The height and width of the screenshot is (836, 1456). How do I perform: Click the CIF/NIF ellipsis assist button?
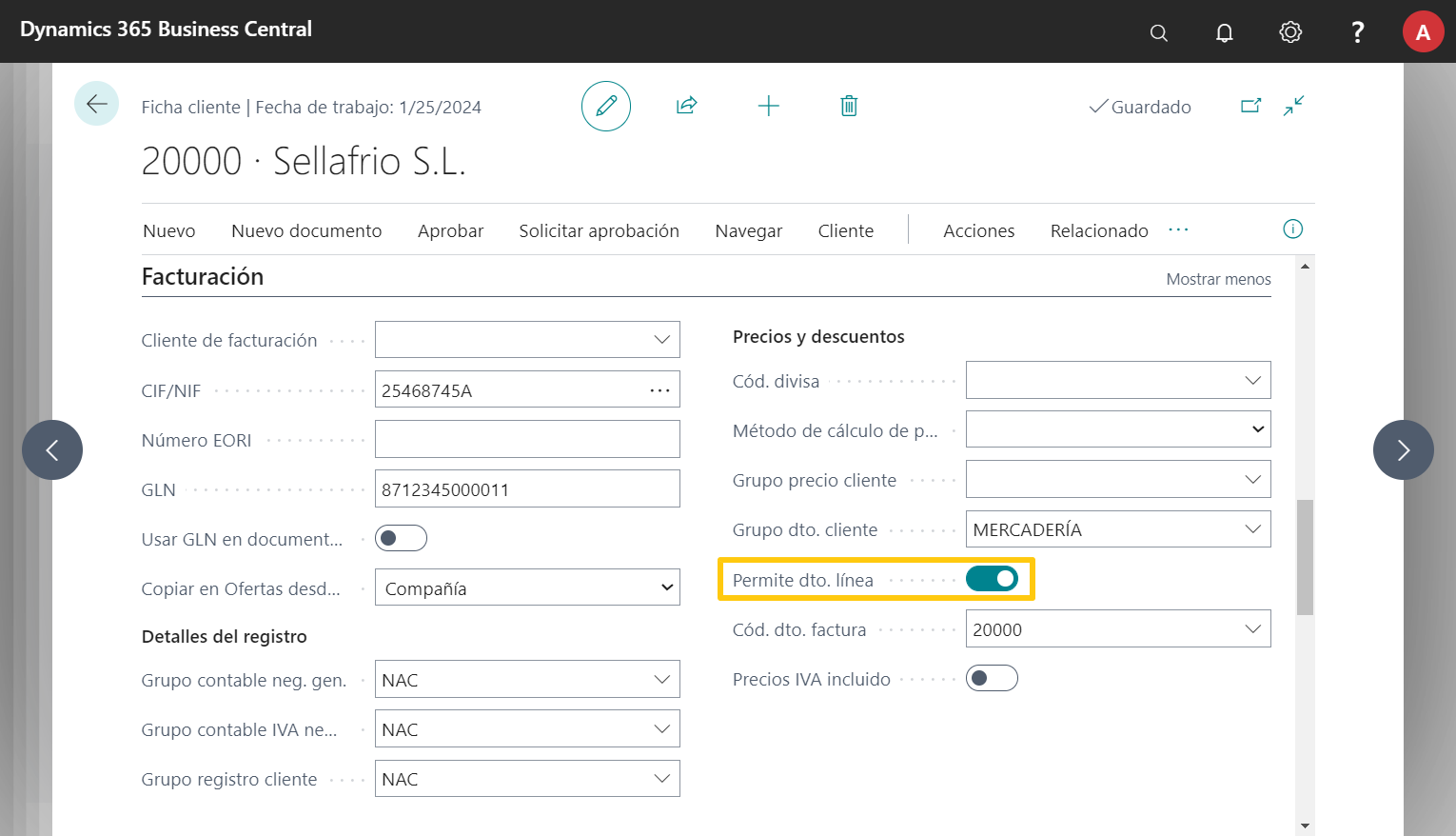(659, 390)
